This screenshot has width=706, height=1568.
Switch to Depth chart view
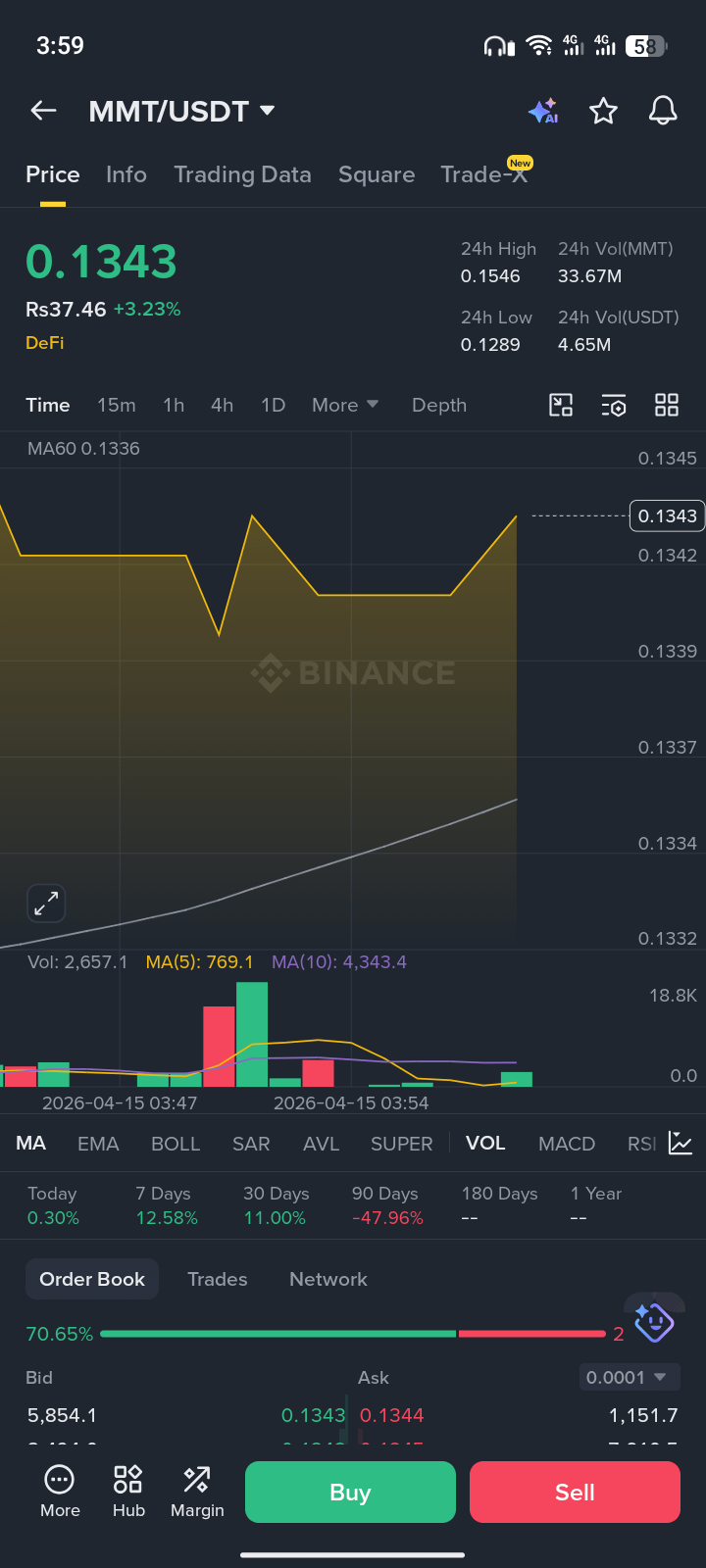(x=439, y=405)
